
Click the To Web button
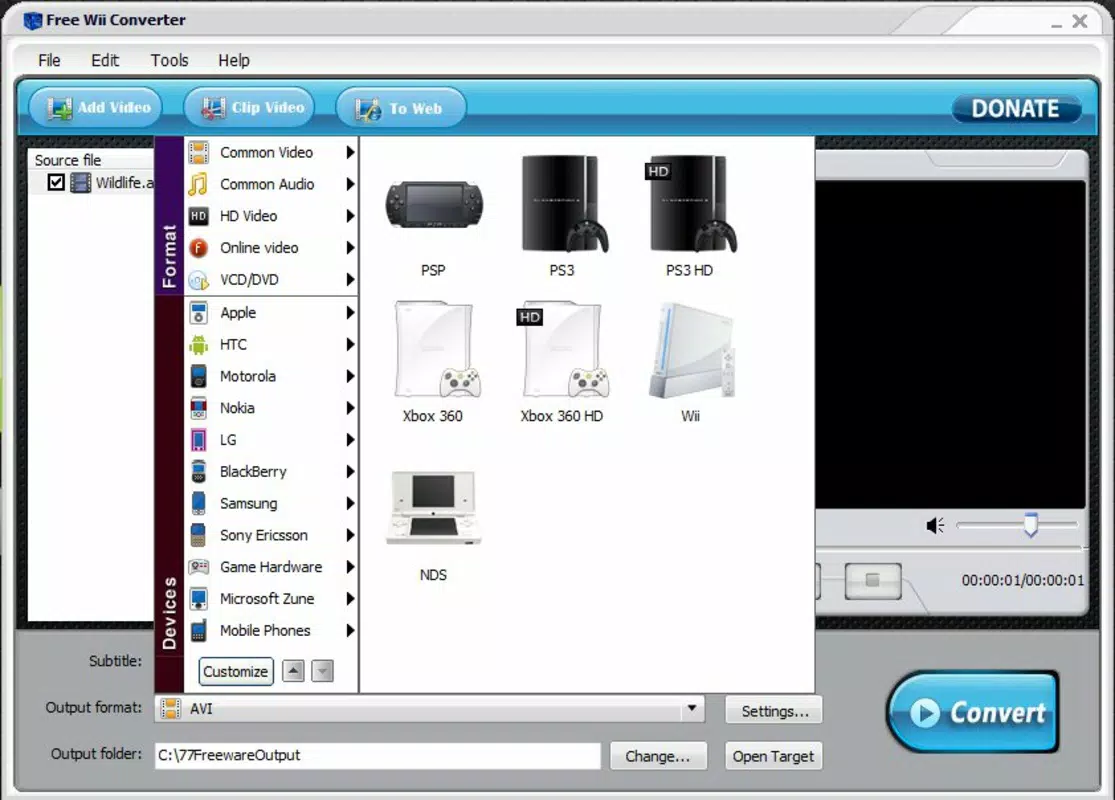401,108
